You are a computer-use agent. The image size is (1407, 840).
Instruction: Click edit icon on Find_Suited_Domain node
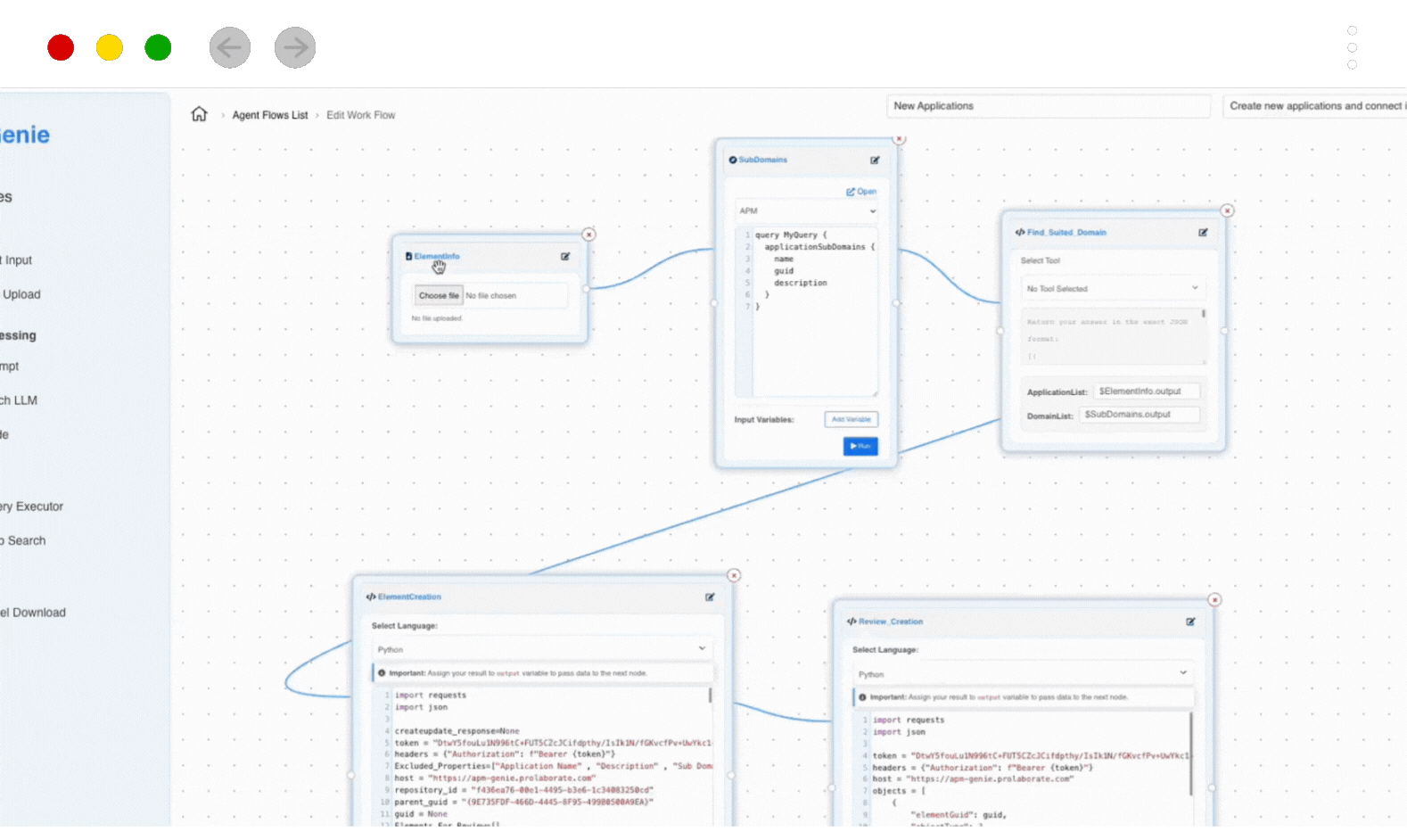point(1203,233)
